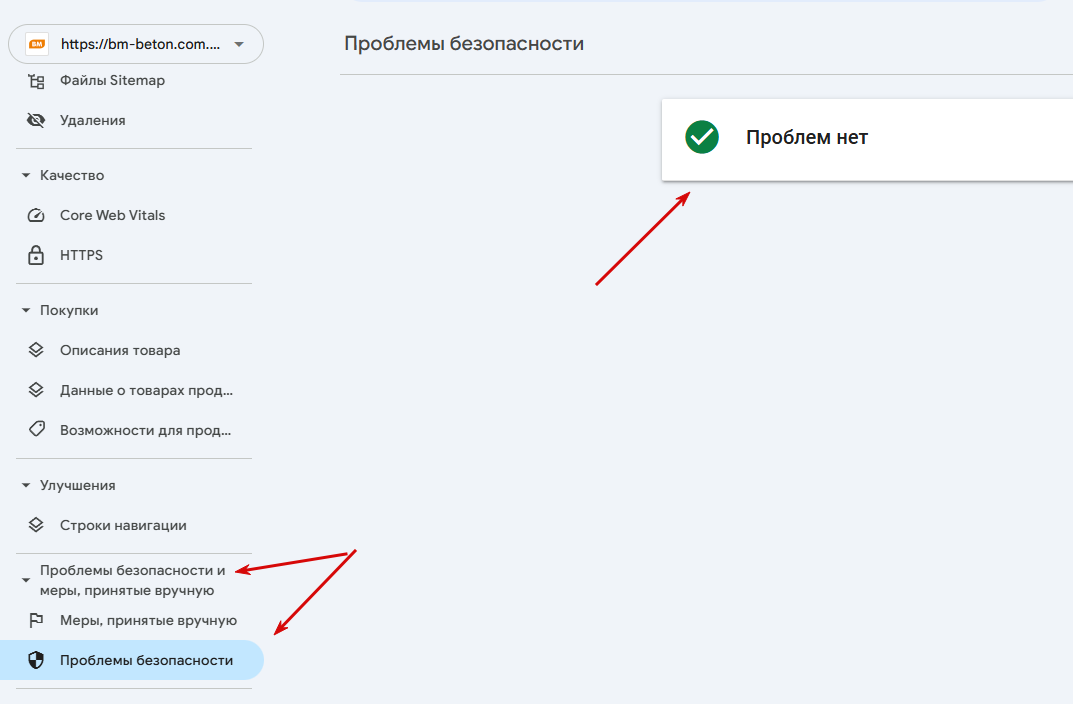The image size is (1073, 704).
Task: Collapse Проблемы безопасности и меры section arrow
Action: [26, 580]
